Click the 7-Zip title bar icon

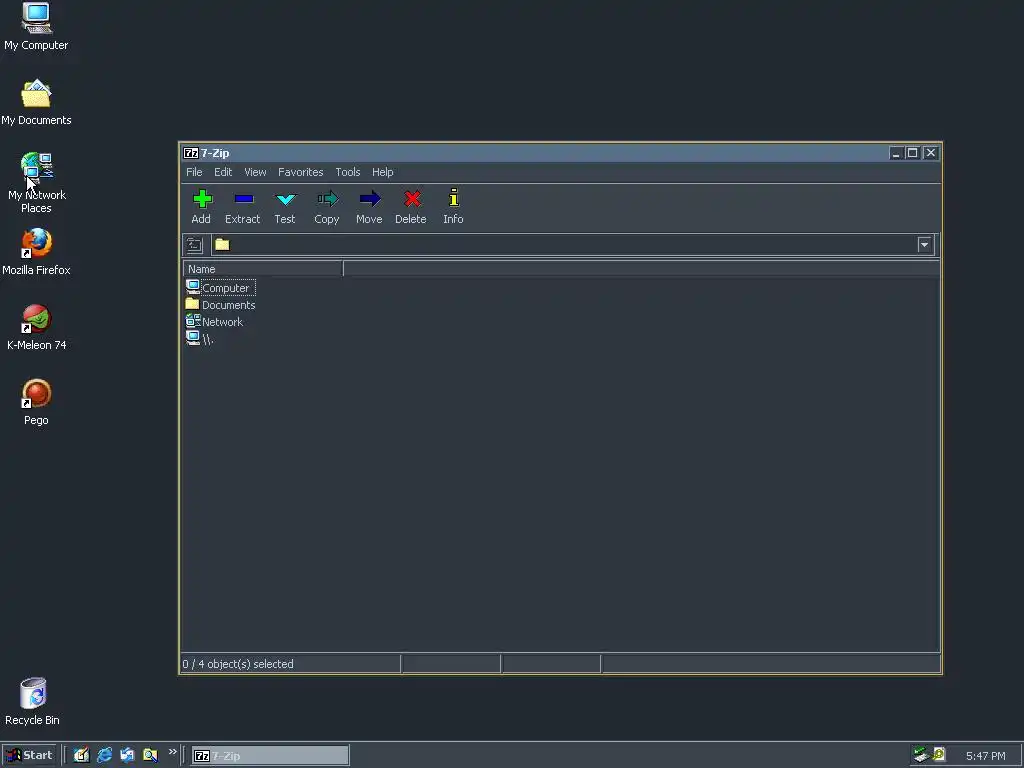[x=191, y=153]
